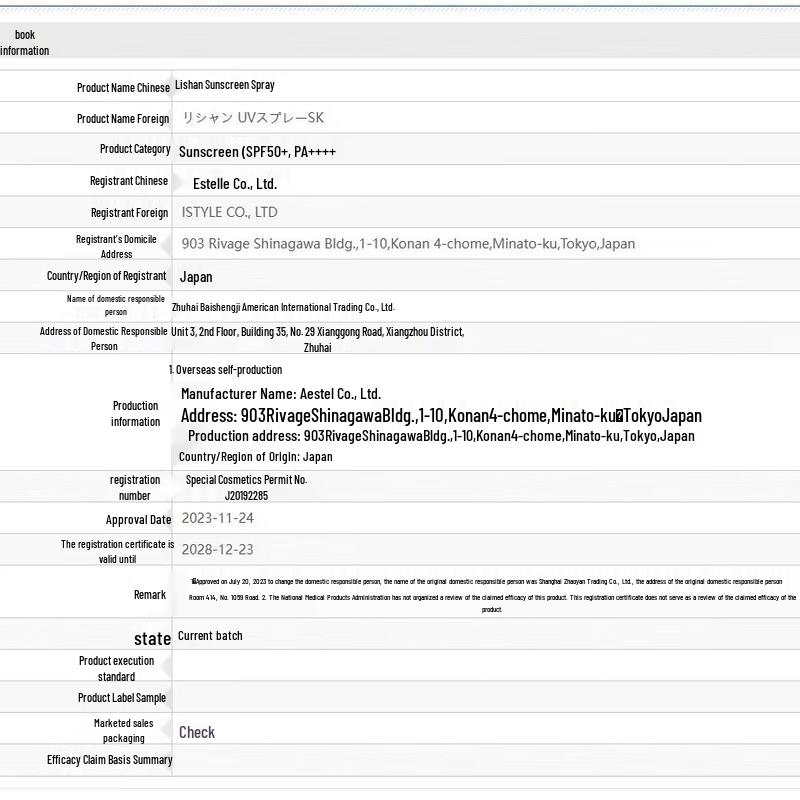The width and height of the screenshot is (800, 800).
Task: Click the Sunscreen SPF50+ product category value
Action: coord(257,152)
